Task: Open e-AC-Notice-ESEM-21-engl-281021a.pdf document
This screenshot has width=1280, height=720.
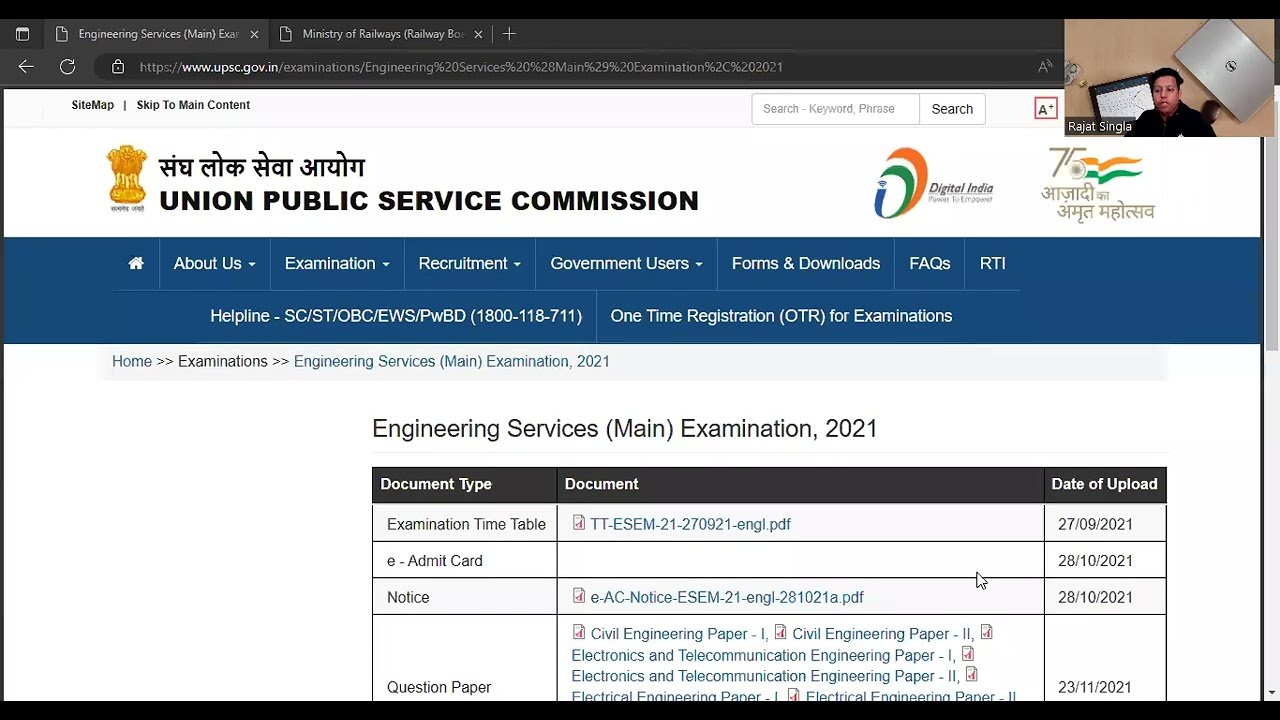Action: point(727,597)
